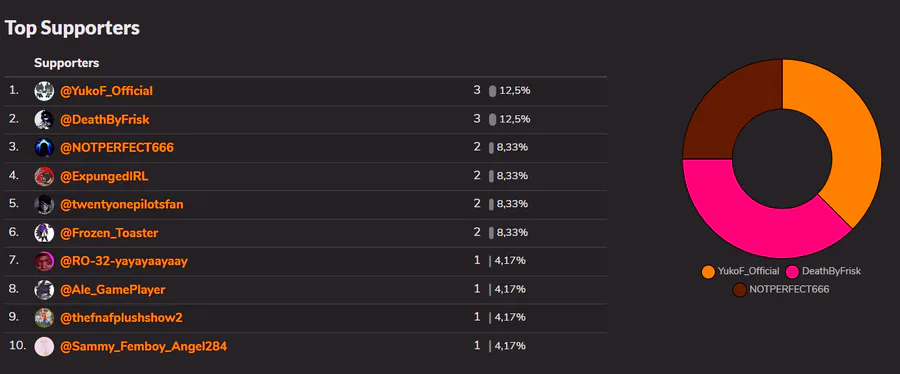Click the Ale_GamePlayer avatar icon
The image size is (900, 374).
pyautogui.click(x=44, y=290)
